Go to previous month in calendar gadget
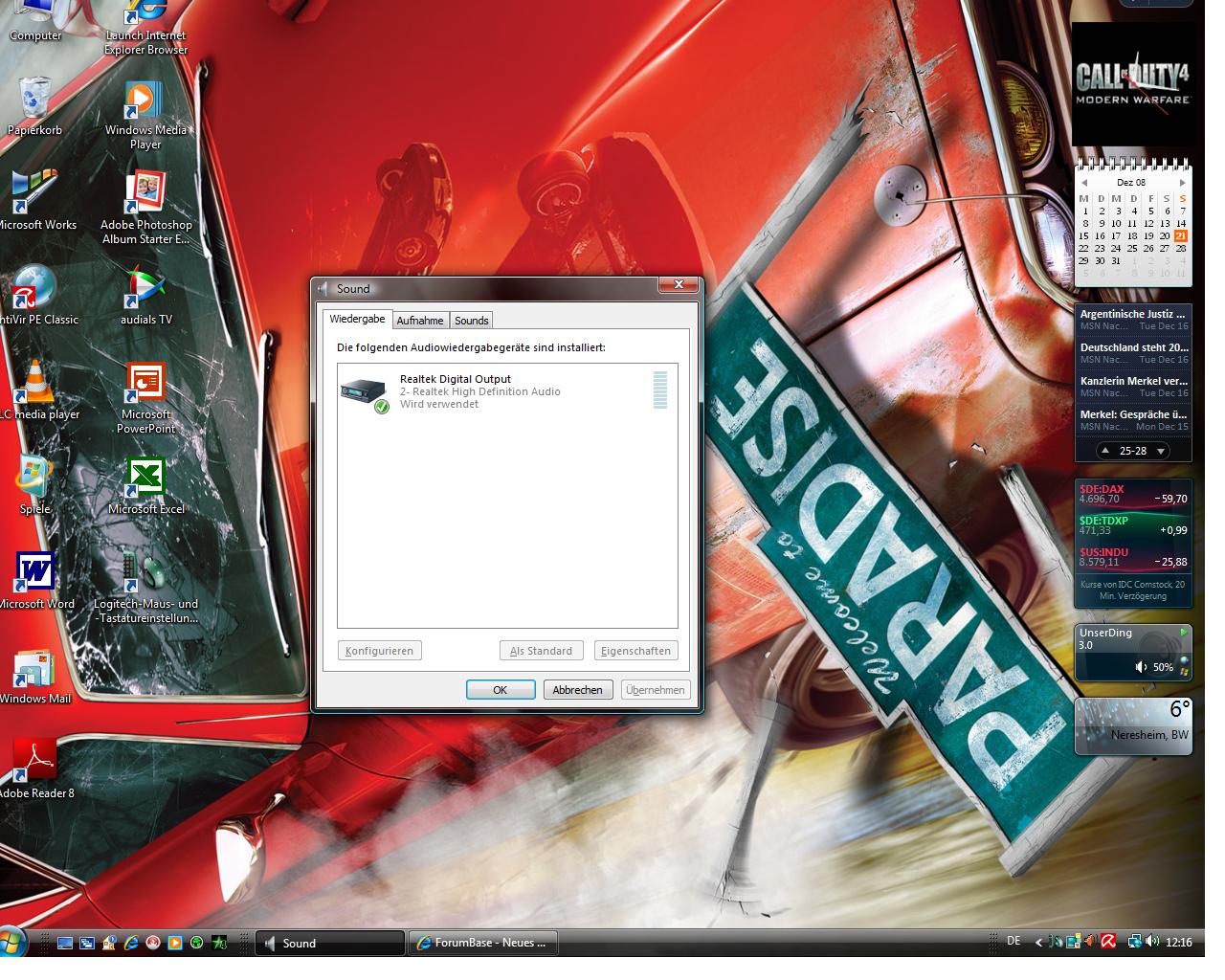Screen dimensions: 1225x980 tap(1084, 182)
